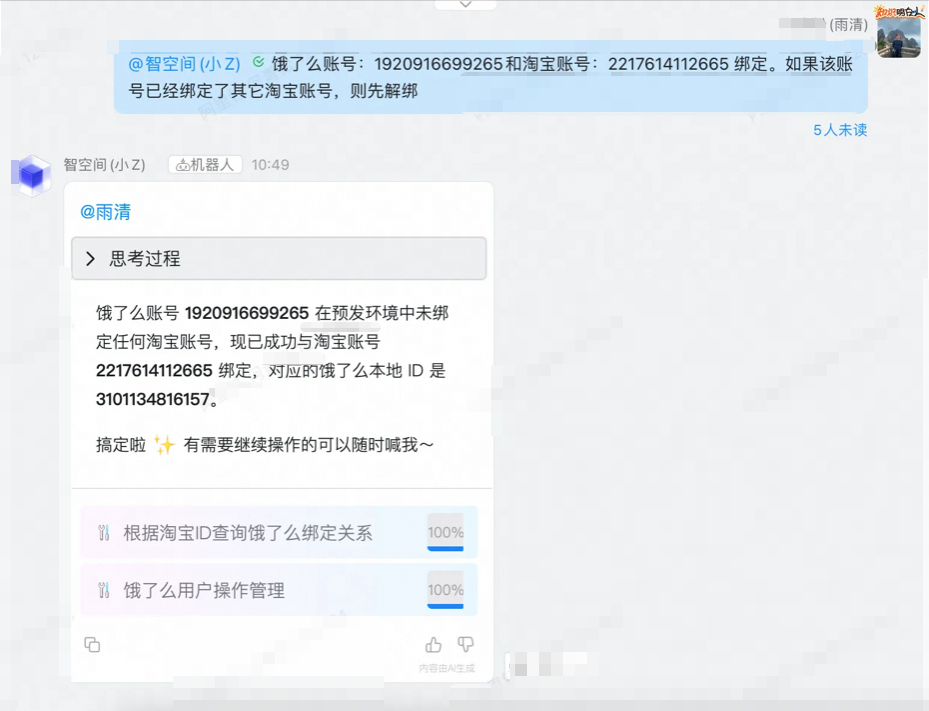Viewport: 929px width, 711px height.
Task: Click the green checkmark in the quoted message
Action: [x=260, y=62]
